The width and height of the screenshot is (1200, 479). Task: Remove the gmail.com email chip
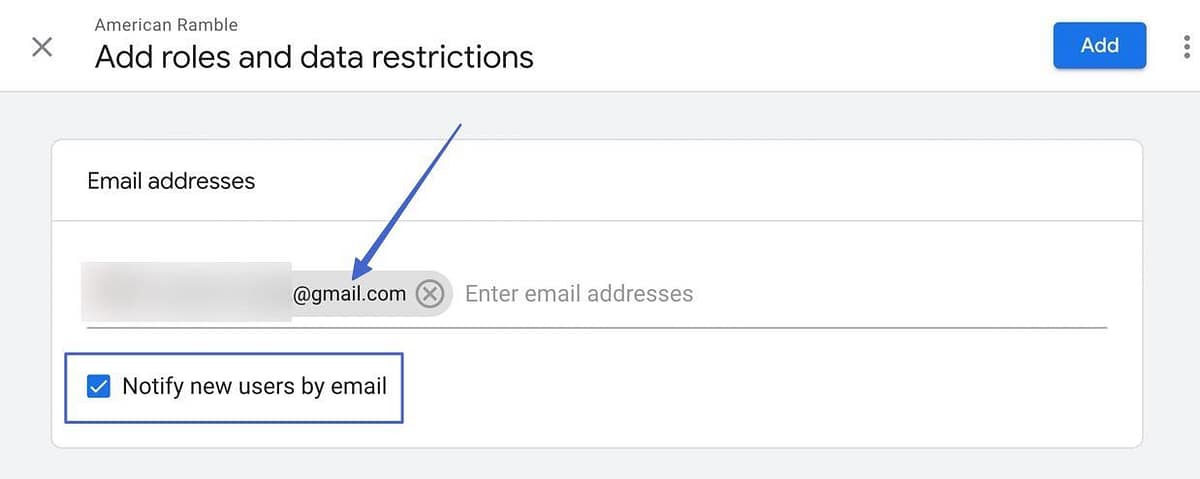(x=430, y=294)
